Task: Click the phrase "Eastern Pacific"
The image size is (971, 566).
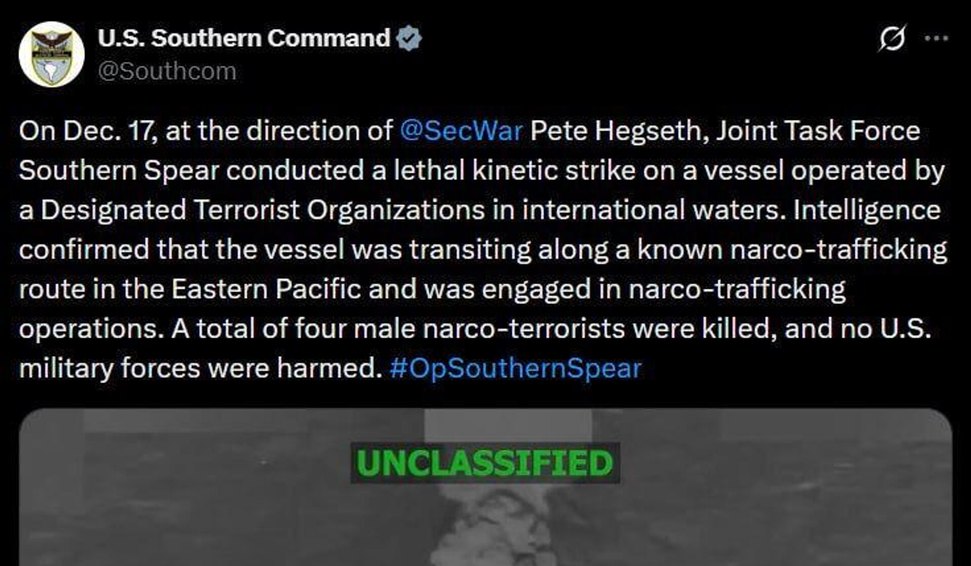Action: coord(254,290)
